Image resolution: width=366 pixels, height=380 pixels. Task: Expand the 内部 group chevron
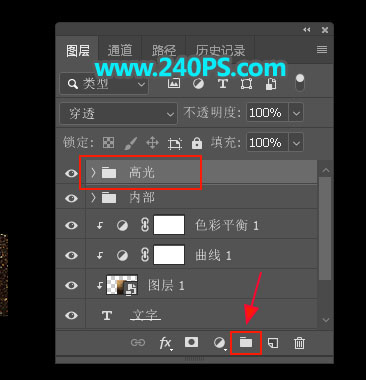click(93, 198)
